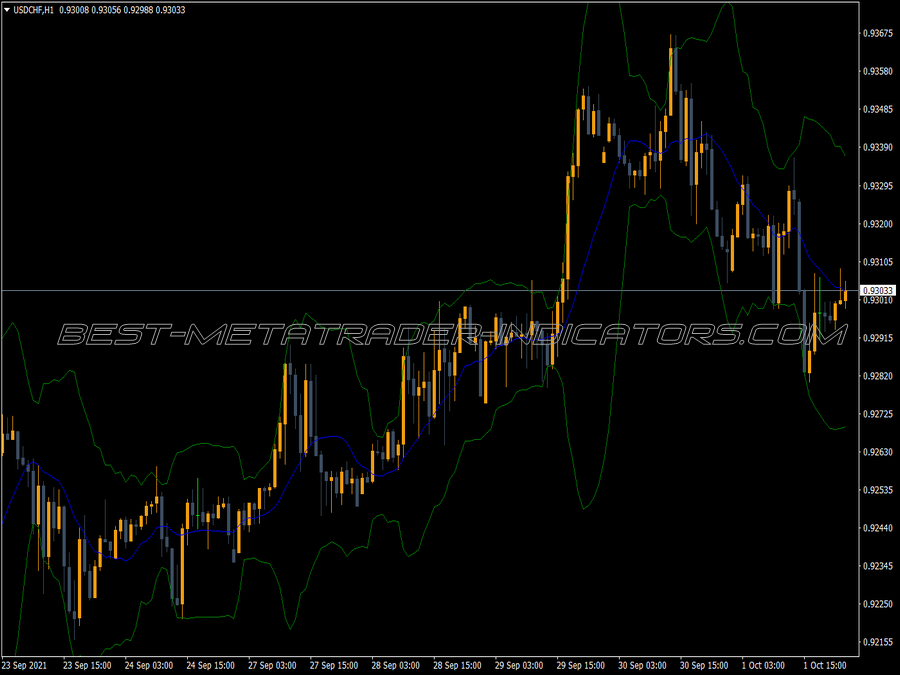
Task: Click the 0.93105 price axis label
Action: 878,262
